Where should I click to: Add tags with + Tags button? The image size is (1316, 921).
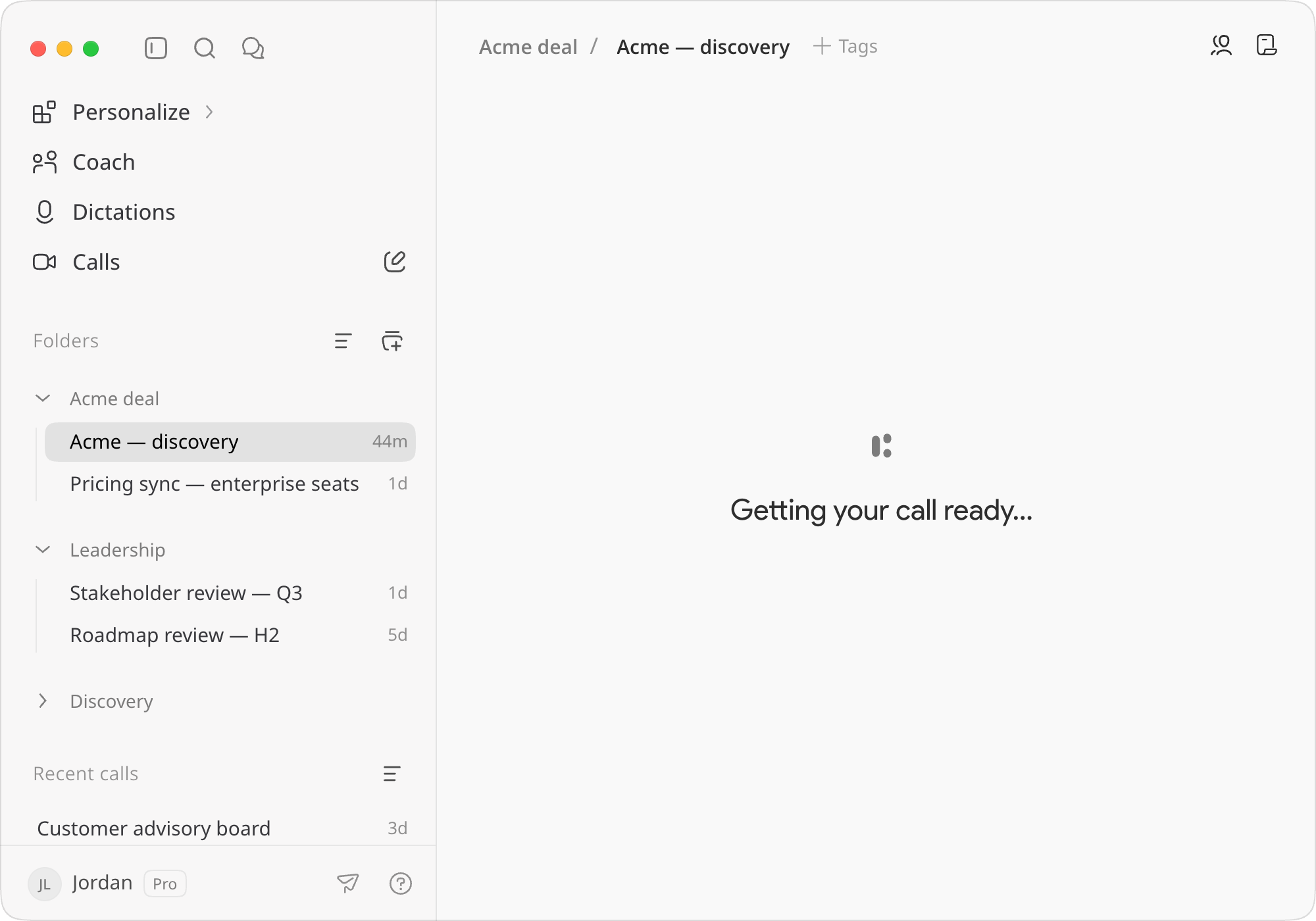[846, 47]
